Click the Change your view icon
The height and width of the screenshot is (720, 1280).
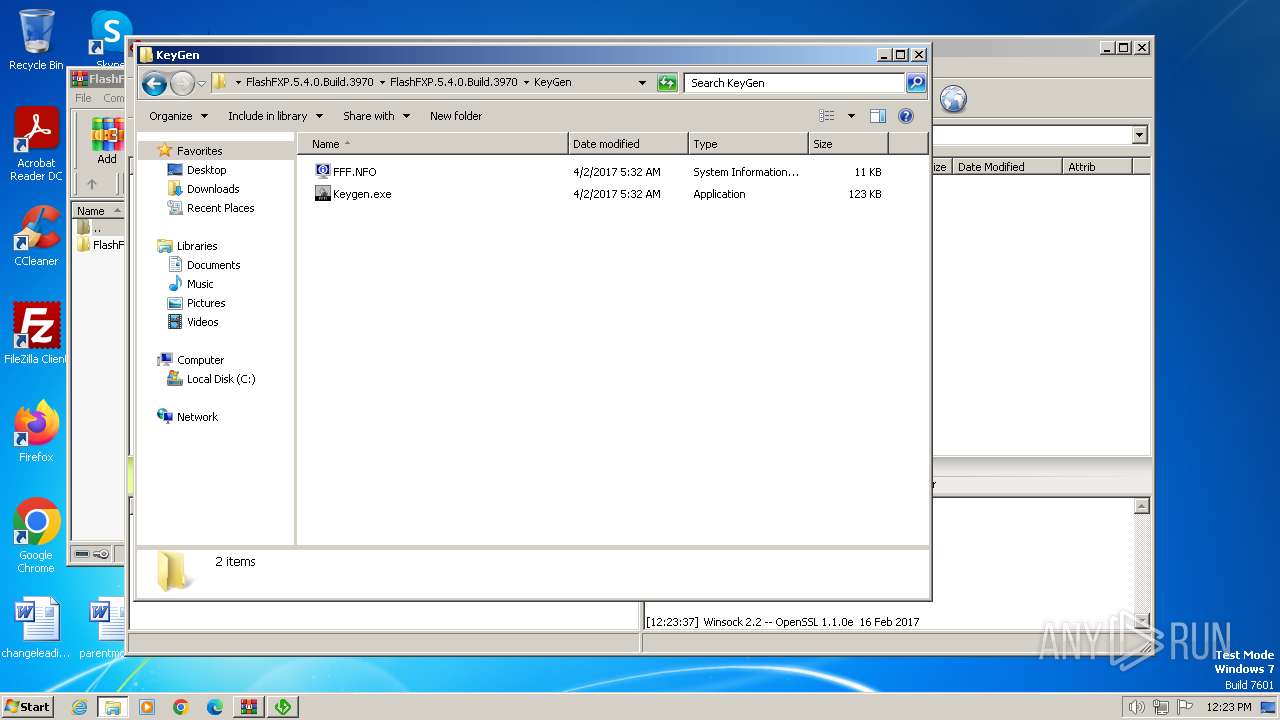tap(827, 116)
